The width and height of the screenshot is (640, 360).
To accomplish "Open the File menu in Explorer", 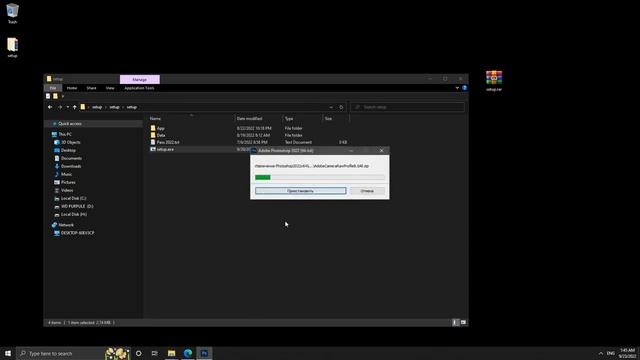I will click(53, 88).
